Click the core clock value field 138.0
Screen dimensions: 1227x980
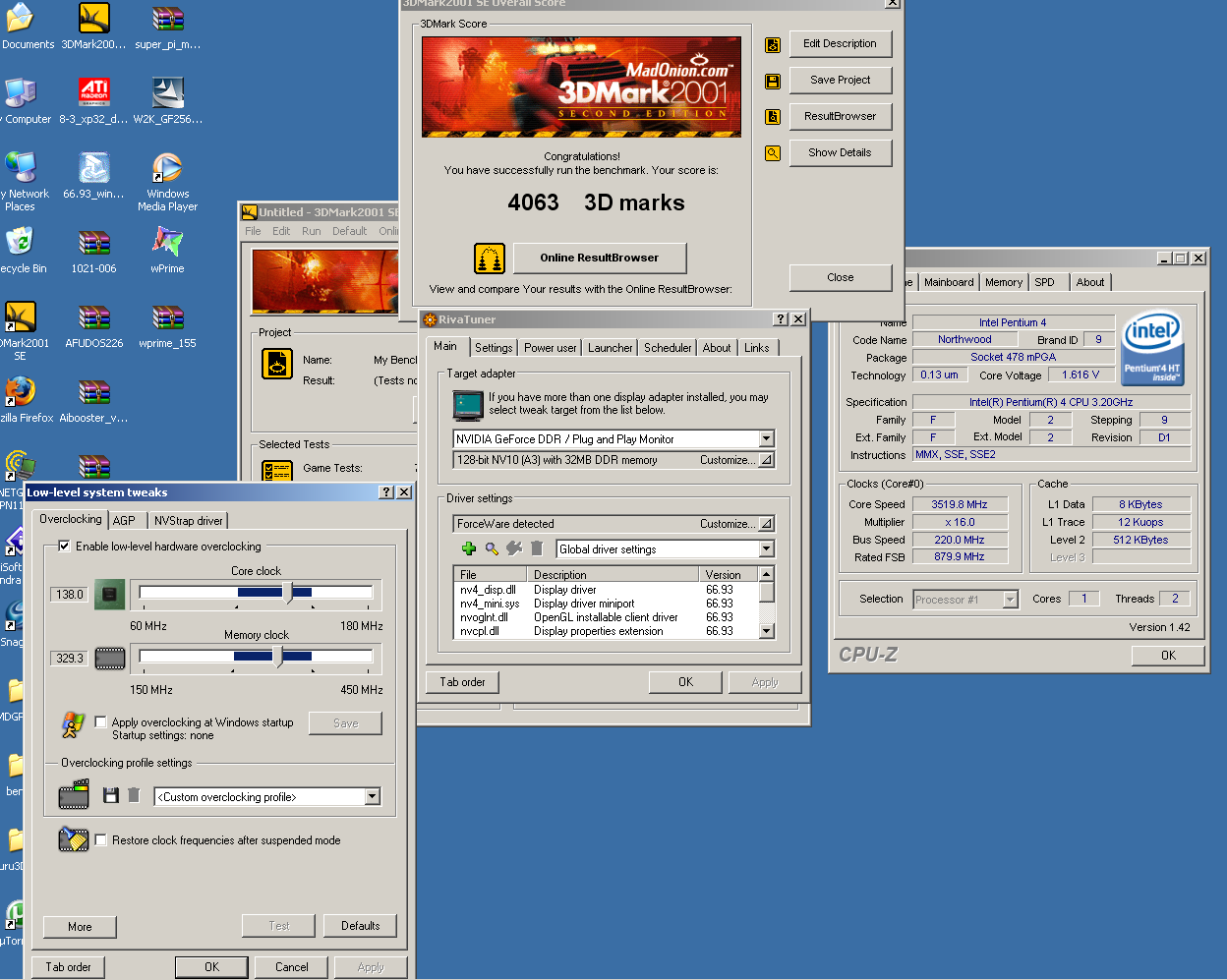tap(69, 595)
